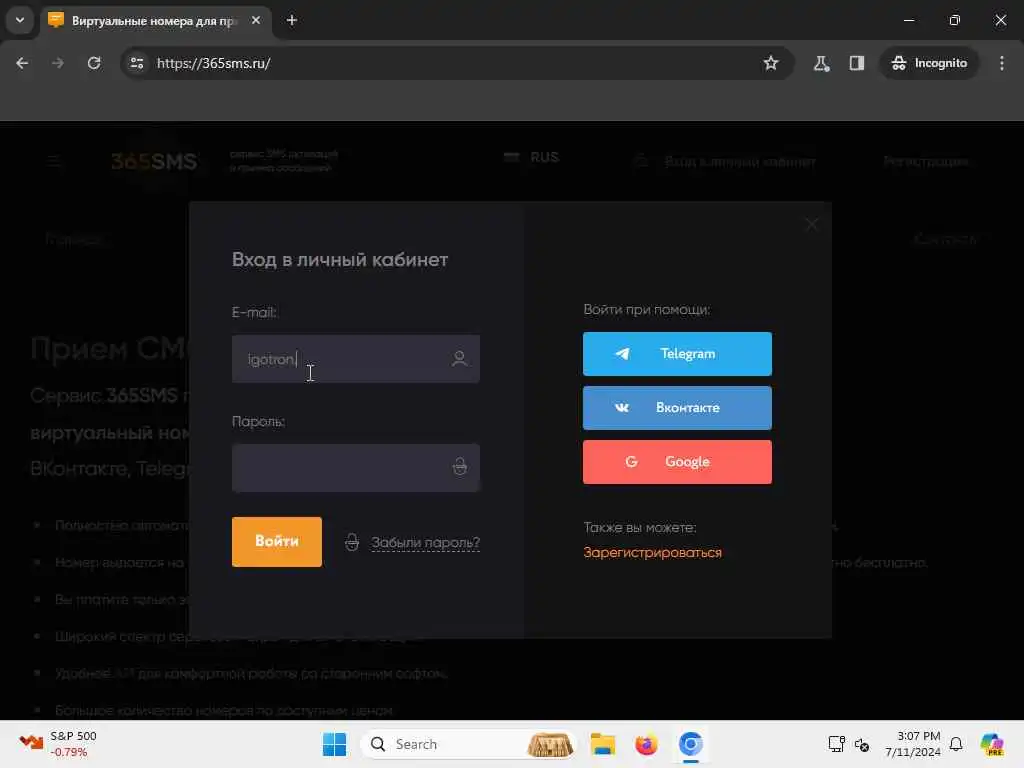Screen dimensions: 1024x768
Task: Click lock icon beside Забыли пароль
Action: point(352,542)
